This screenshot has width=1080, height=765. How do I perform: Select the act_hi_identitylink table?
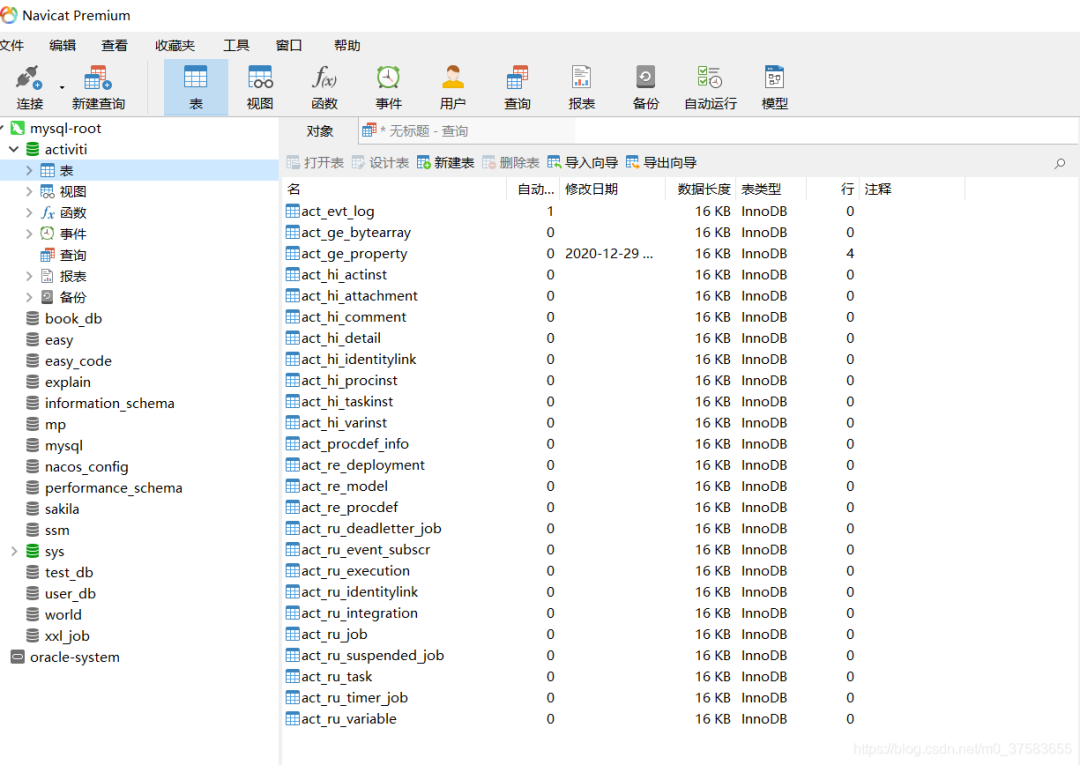click(x=358, y=359)
